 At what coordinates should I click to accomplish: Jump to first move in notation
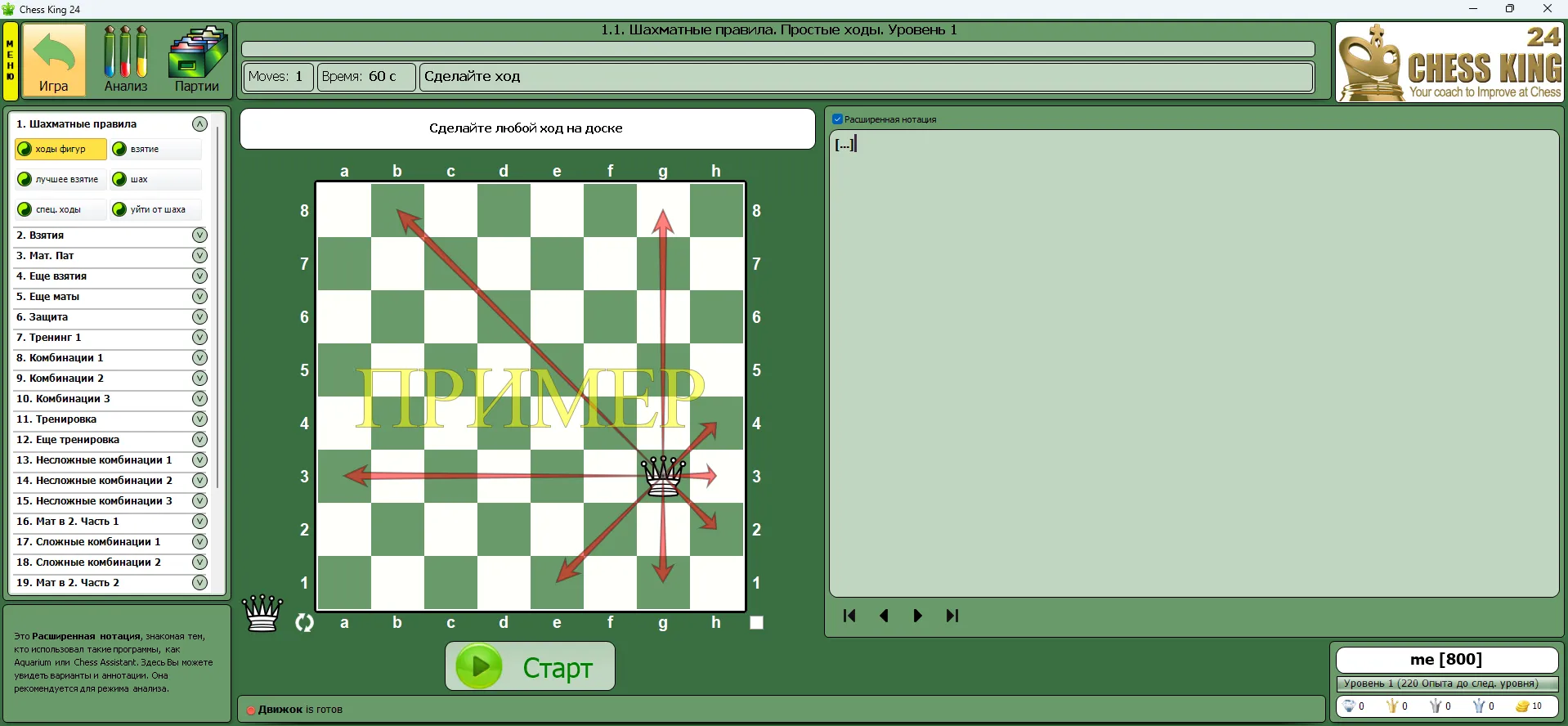coord(849,616)
